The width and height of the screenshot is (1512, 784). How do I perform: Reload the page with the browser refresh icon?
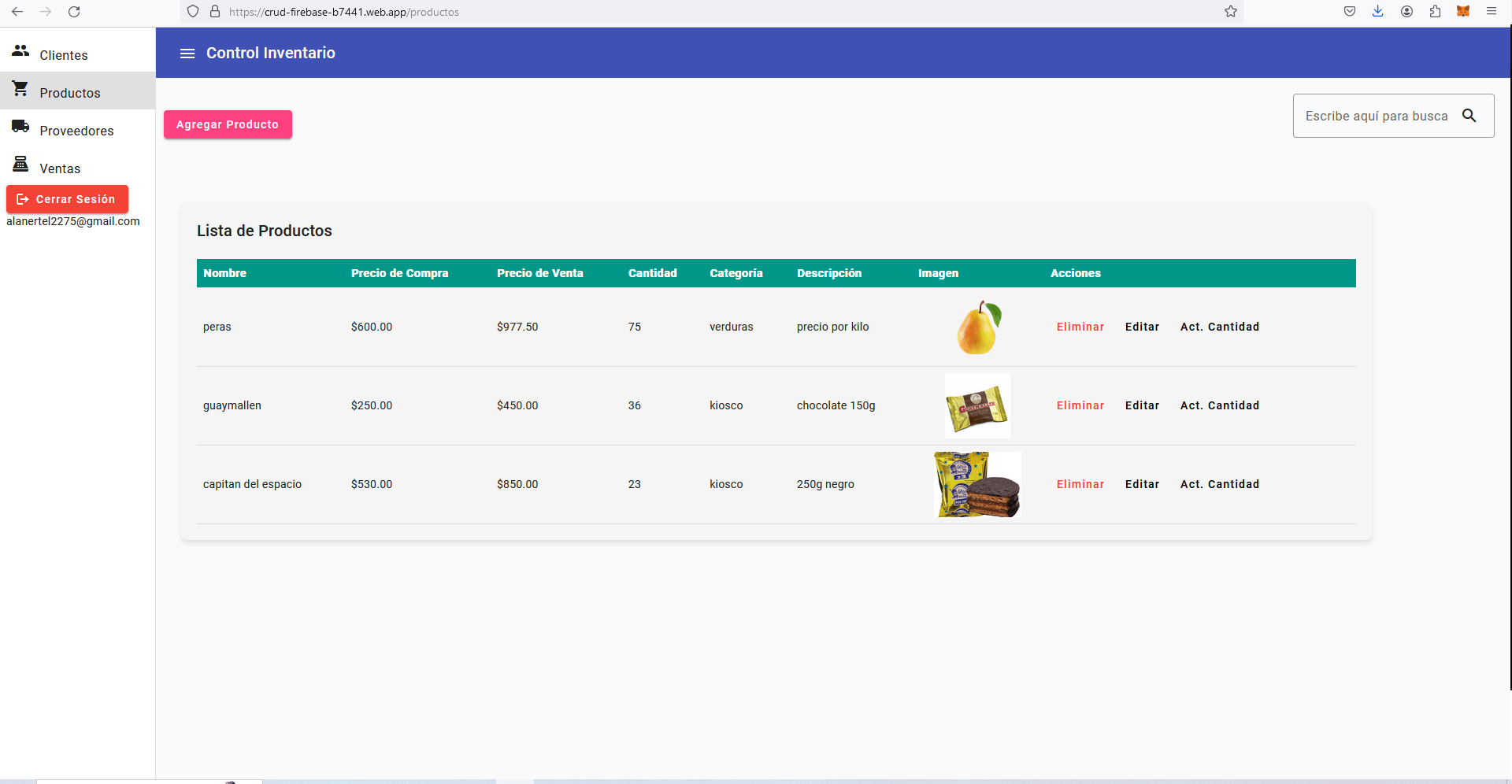pyautogui.click(x=74, y=12)
